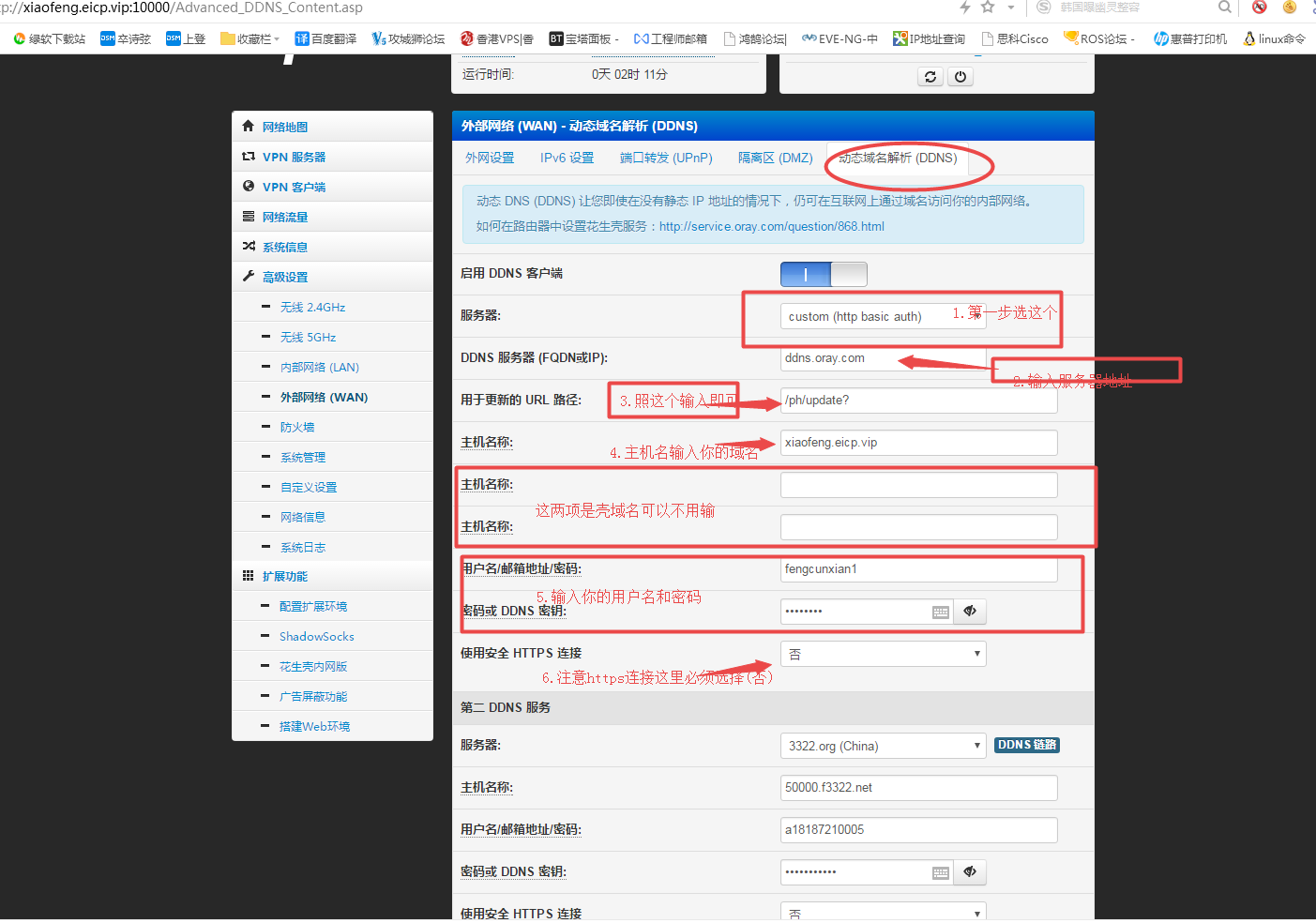
Task: Open the 服务器 custom (http basic auth) dropdown
Action: point(883,316)
